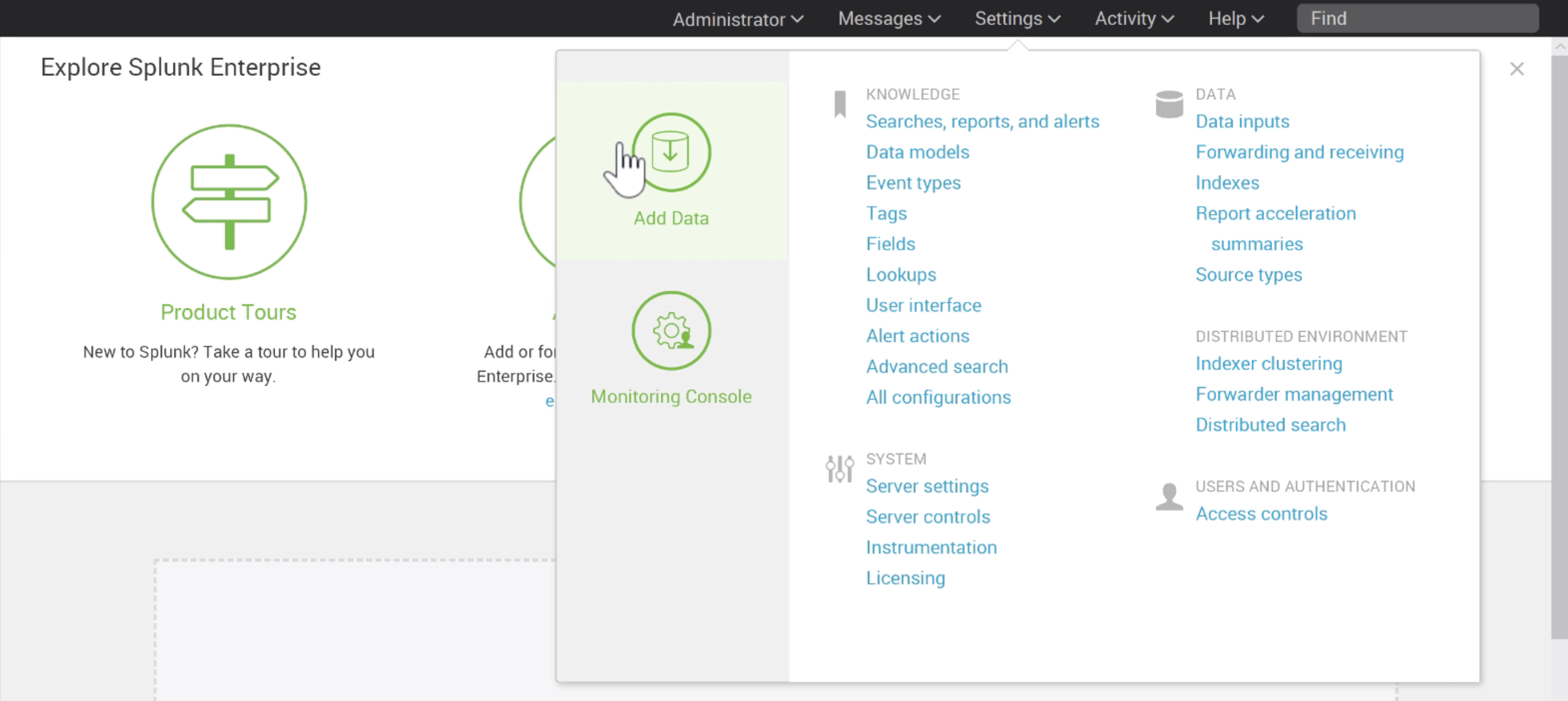Dismiss the panel using the X icon
The image size is (1568, 701).
tap(1517, 69)
